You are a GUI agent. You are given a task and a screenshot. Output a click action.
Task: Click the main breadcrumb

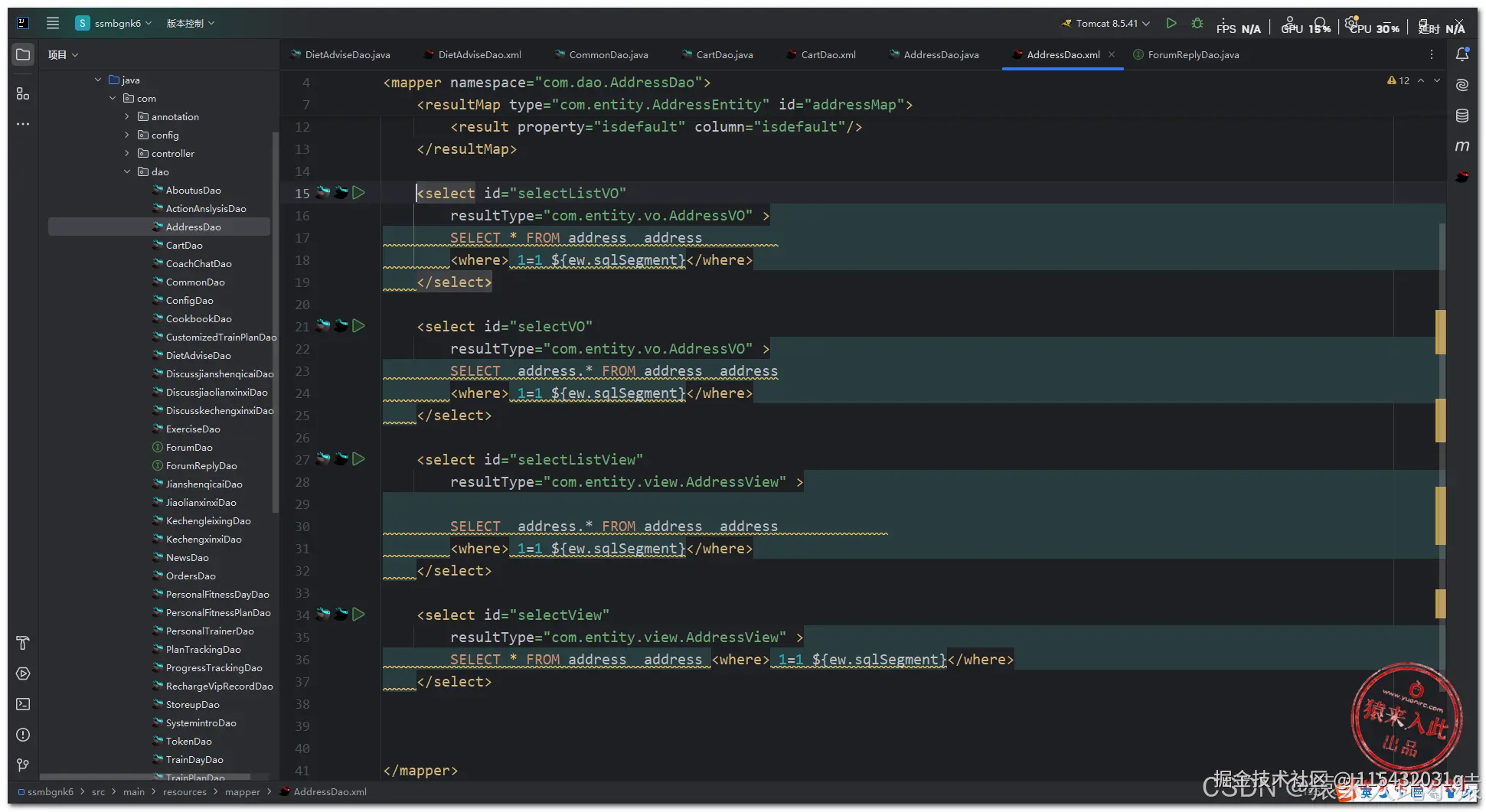[134, 792]
